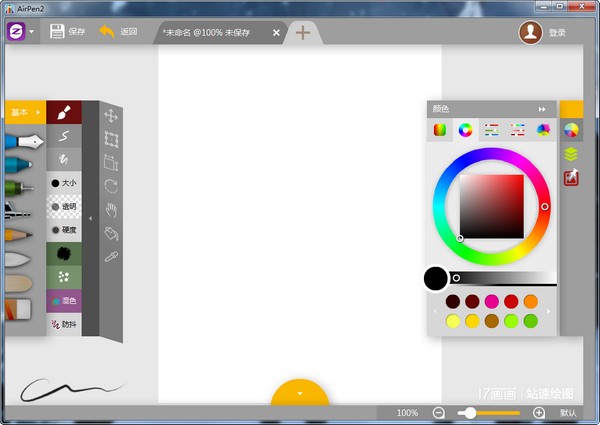Select the Paint Bucket fill tool

coord(111,233)
